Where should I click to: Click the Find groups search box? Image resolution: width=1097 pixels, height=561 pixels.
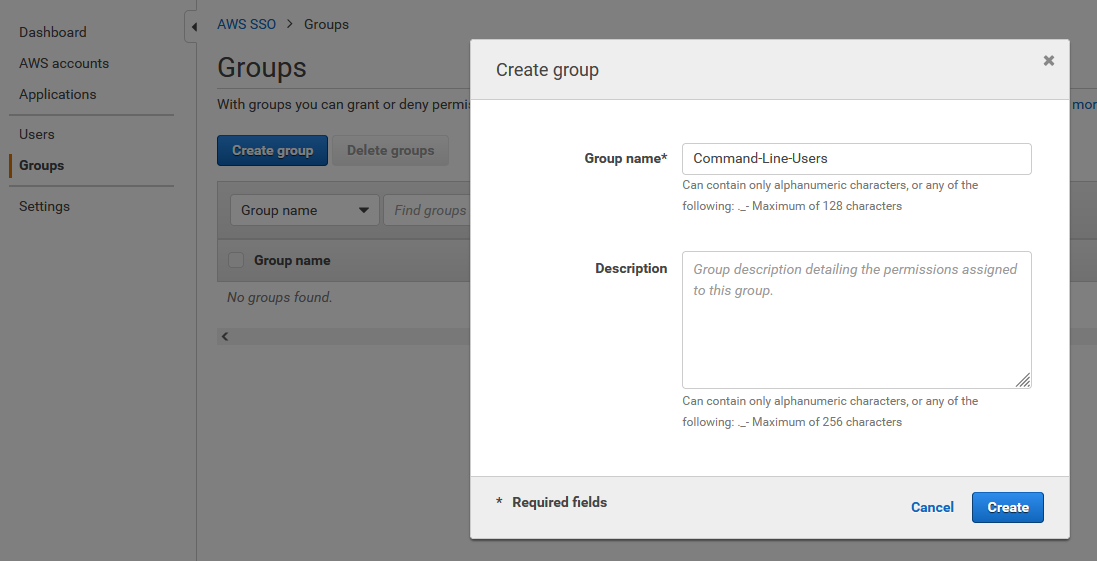click(427, 210)
